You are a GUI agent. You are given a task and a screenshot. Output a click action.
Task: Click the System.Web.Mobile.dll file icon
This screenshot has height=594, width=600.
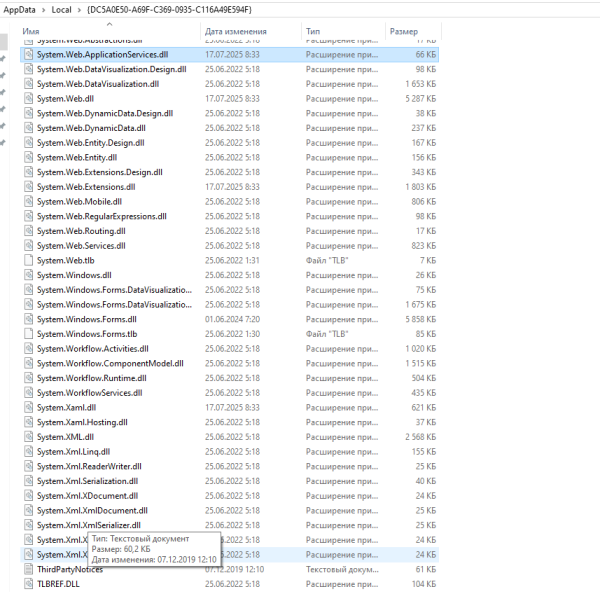tap(28, 201)
